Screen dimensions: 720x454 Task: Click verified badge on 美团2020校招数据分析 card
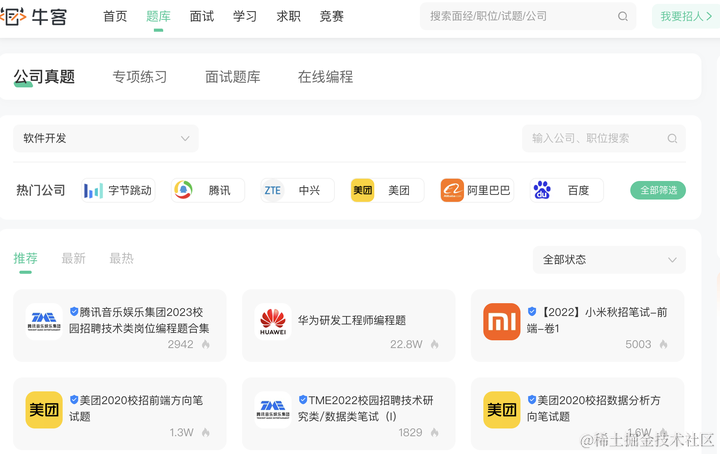(532, 400)
